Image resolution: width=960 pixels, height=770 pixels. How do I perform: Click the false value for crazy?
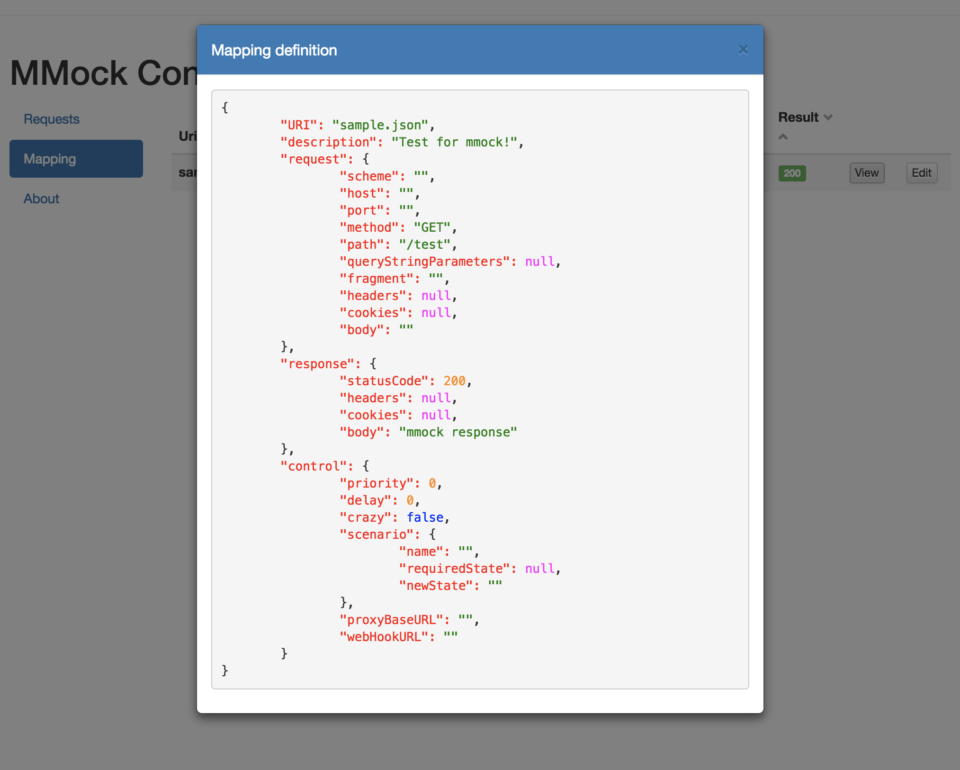click(x=425, y=518)
